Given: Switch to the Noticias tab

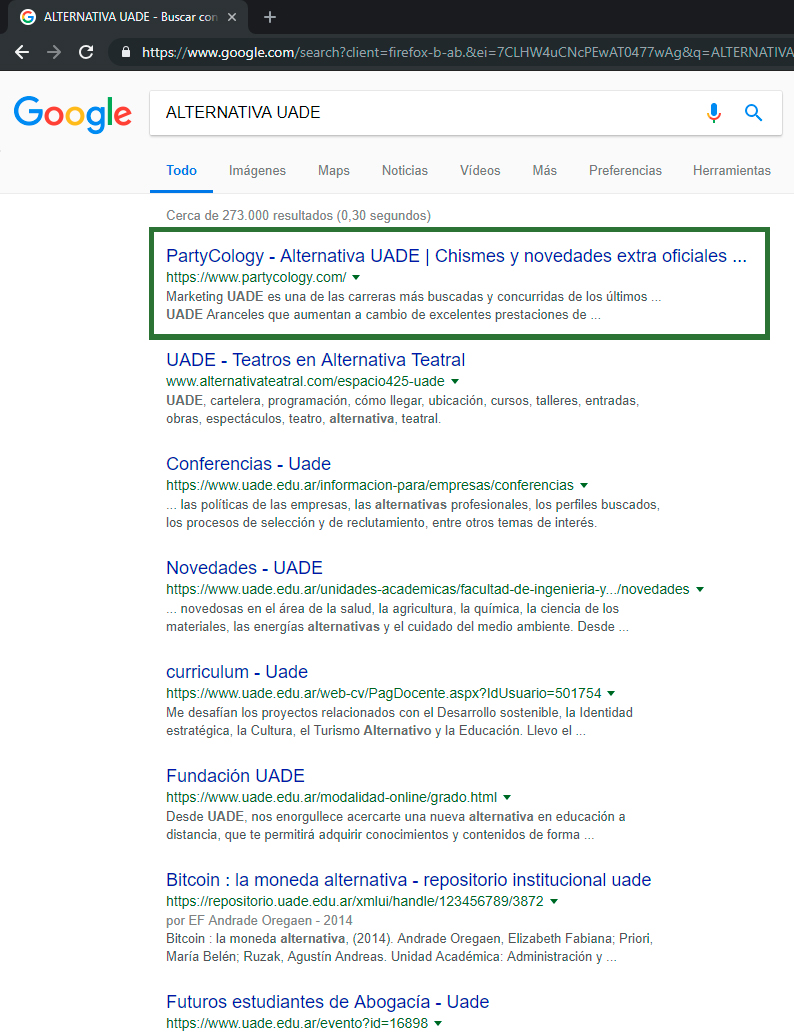Looking at the screenshot, I should (x=405, y=170).
